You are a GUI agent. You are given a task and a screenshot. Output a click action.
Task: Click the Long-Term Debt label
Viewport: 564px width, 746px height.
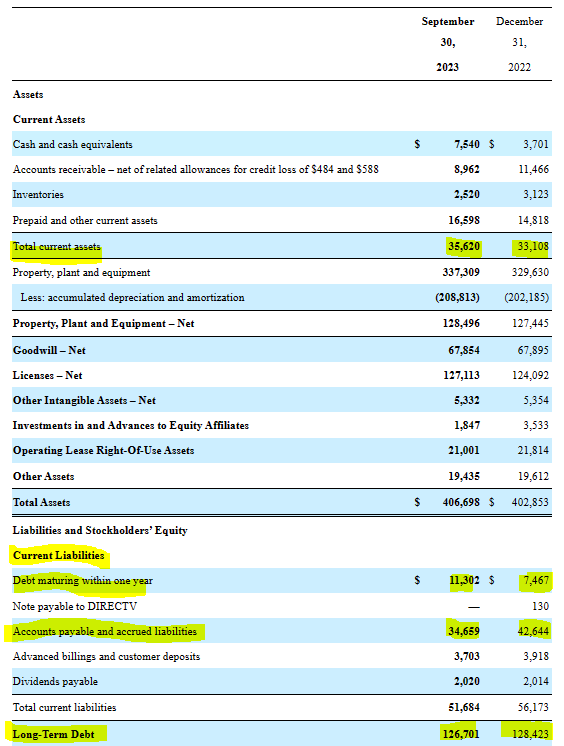[53, 735]
